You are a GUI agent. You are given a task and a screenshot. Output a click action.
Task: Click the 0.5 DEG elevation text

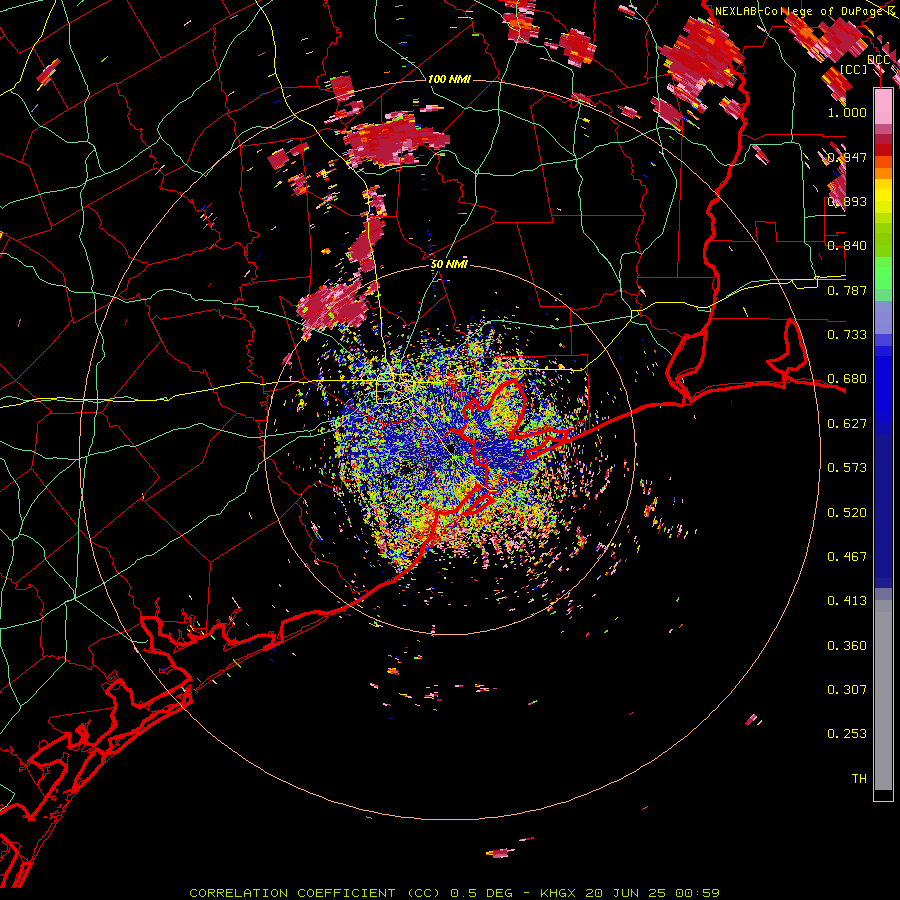point(484,893)
